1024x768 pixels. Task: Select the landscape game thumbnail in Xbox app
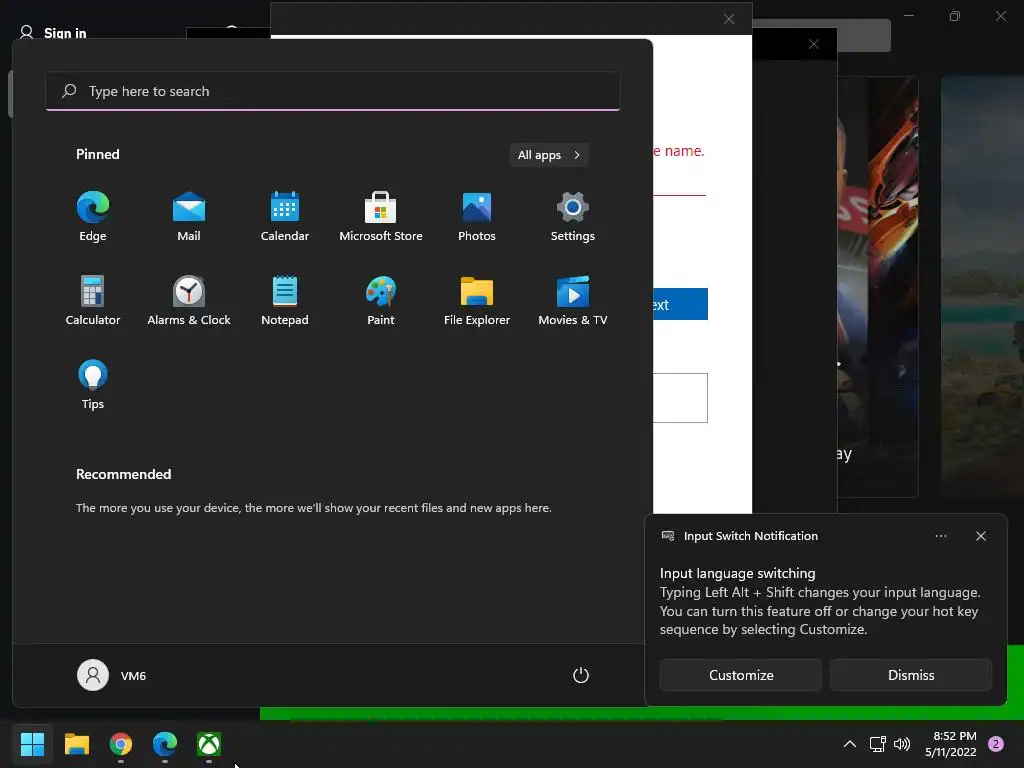point(982,287)
